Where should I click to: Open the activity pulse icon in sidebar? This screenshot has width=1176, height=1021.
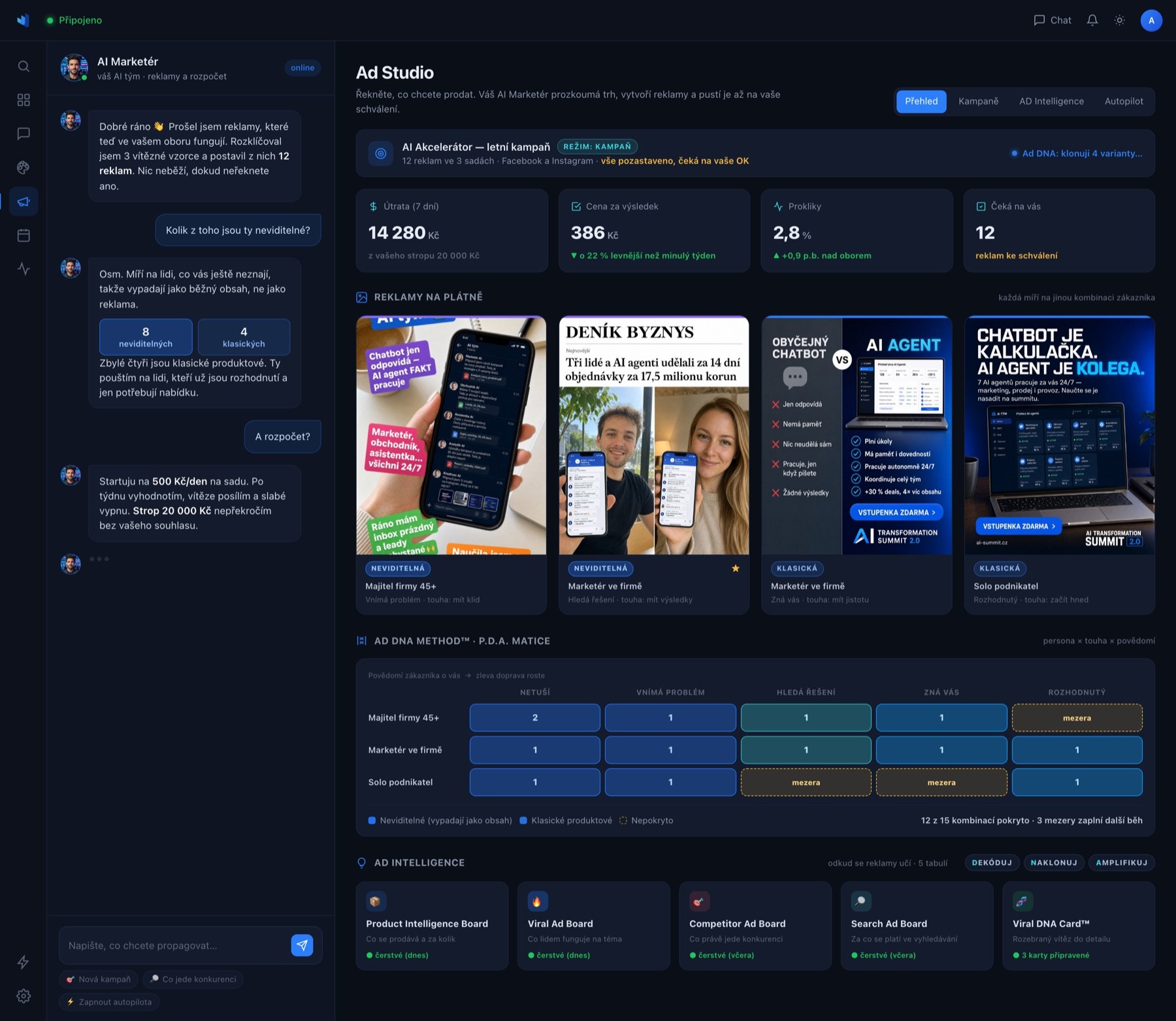click(24, 268)
